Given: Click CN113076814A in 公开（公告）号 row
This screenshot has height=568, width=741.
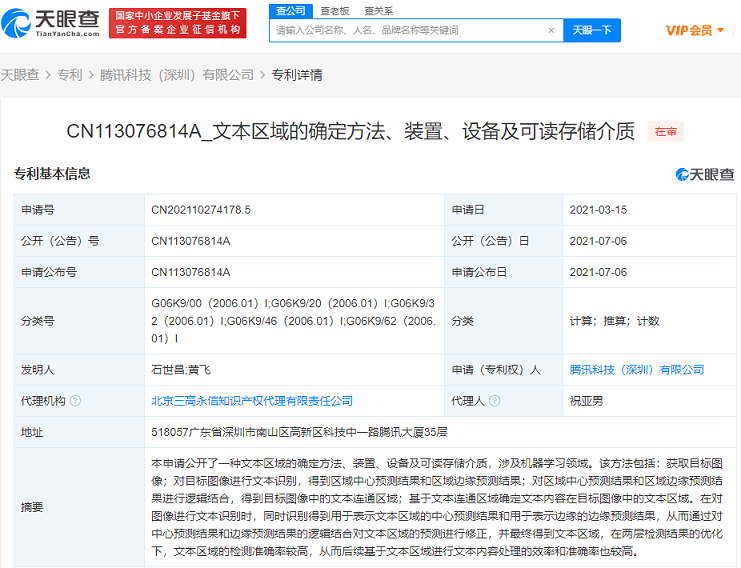Looking at the screenshot, I should point(190,241).
